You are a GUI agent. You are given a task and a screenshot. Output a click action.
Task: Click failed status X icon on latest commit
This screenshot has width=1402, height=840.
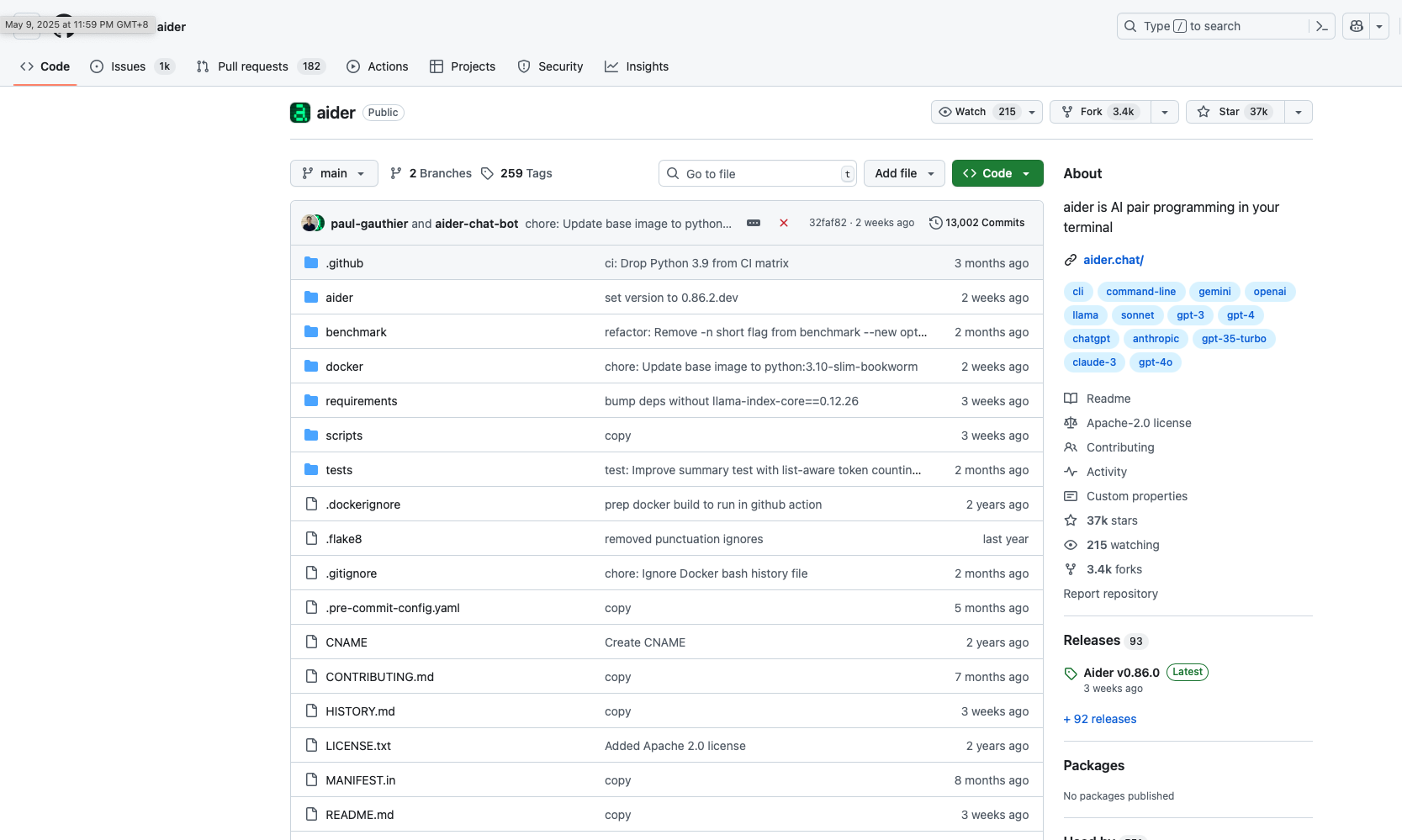784,223
